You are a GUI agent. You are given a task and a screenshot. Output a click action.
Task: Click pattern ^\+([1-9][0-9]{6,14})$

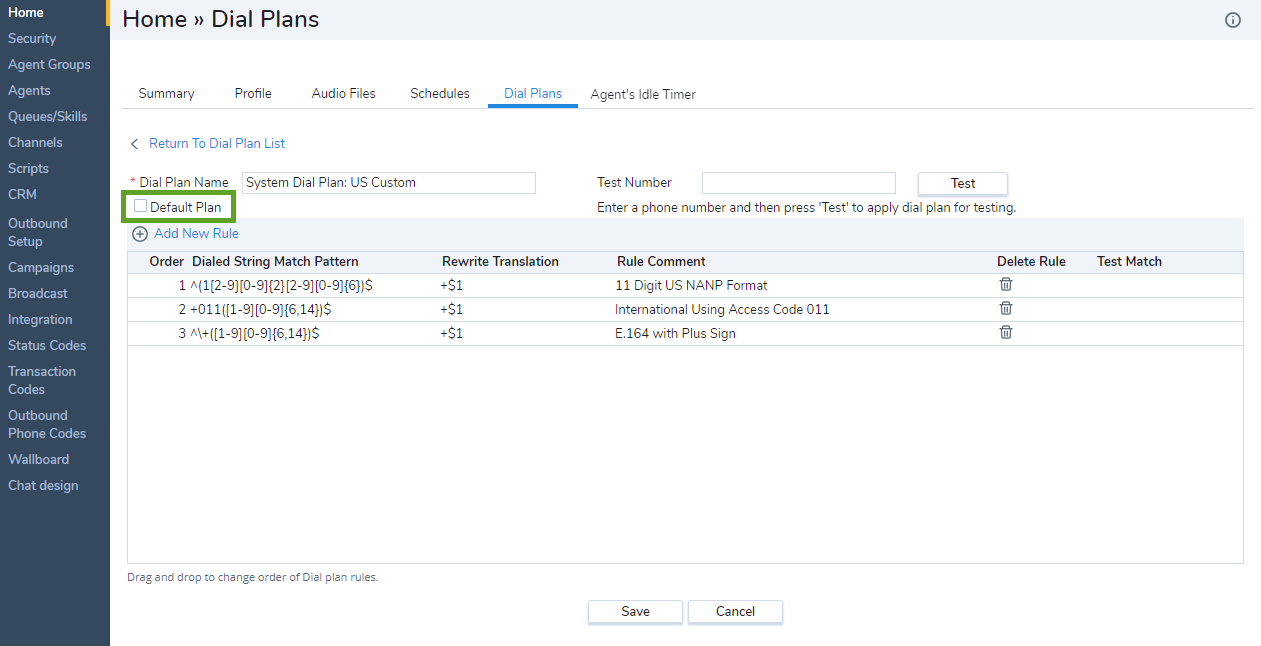[x=255, y=333]
